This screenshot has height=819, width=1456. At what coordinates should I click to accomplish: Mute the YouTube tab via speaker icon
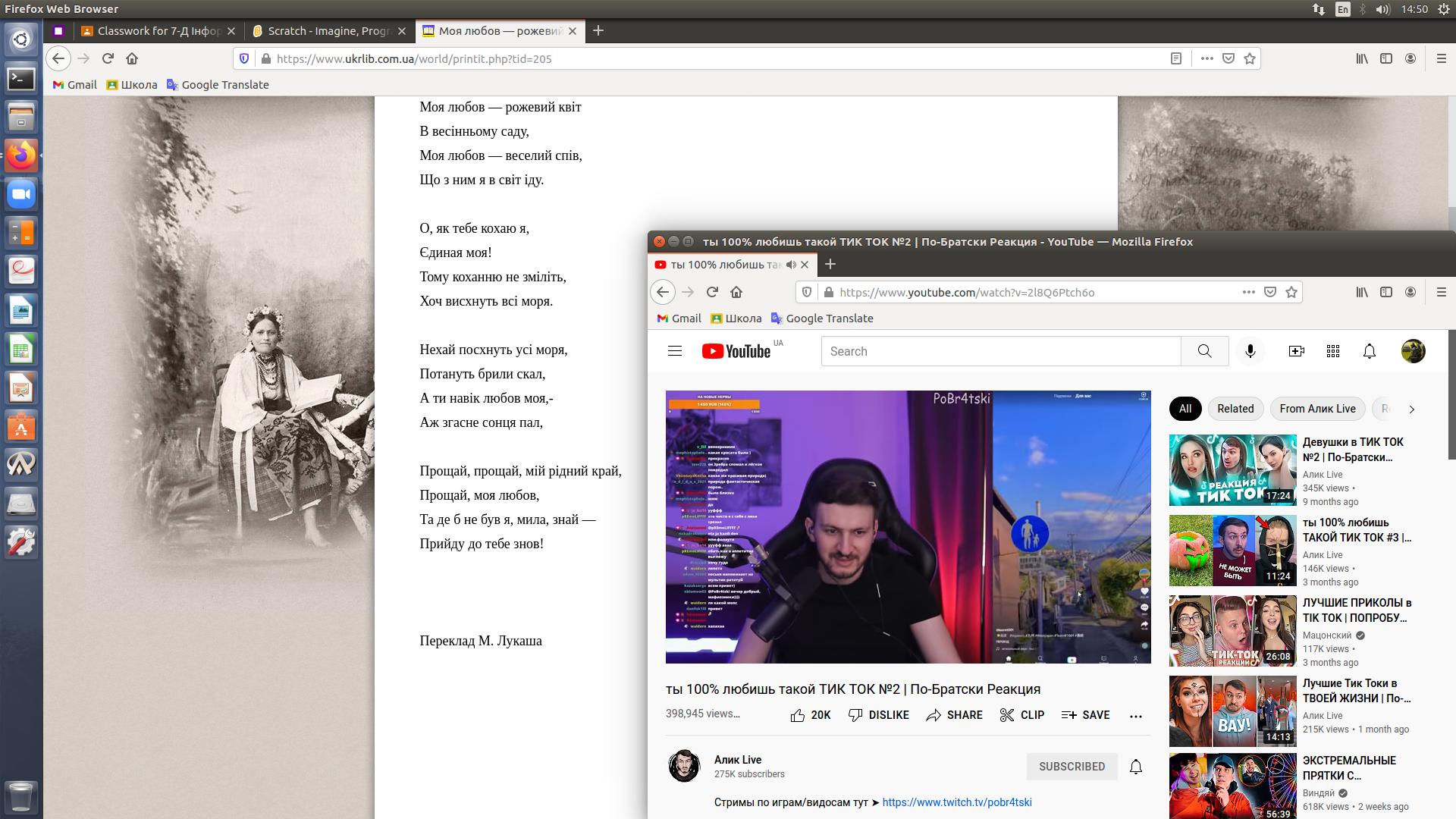(791, 265)
